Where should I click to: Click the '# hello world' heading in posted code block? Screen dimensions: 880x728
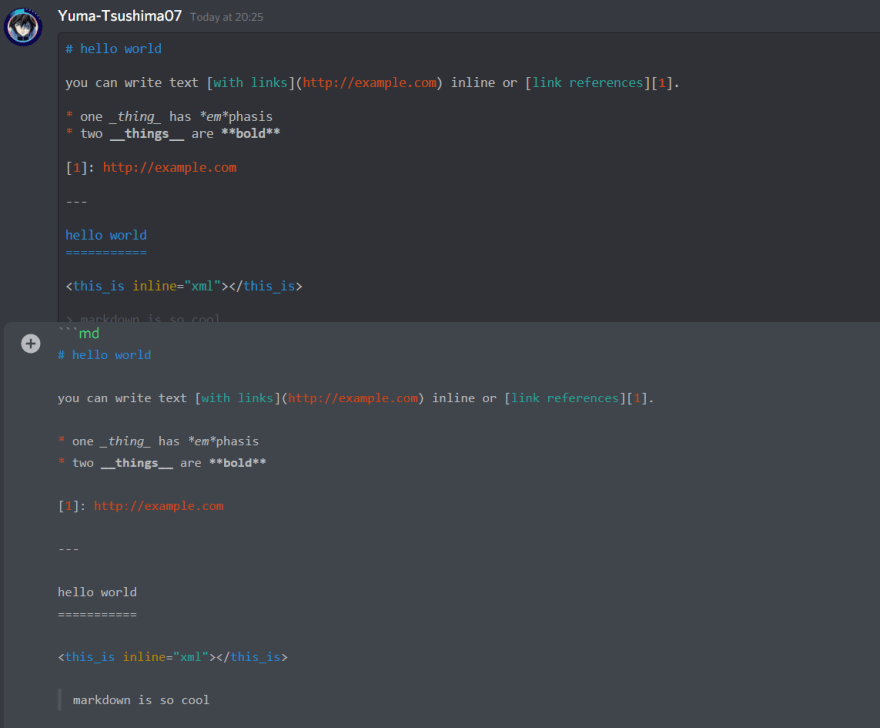113,49
